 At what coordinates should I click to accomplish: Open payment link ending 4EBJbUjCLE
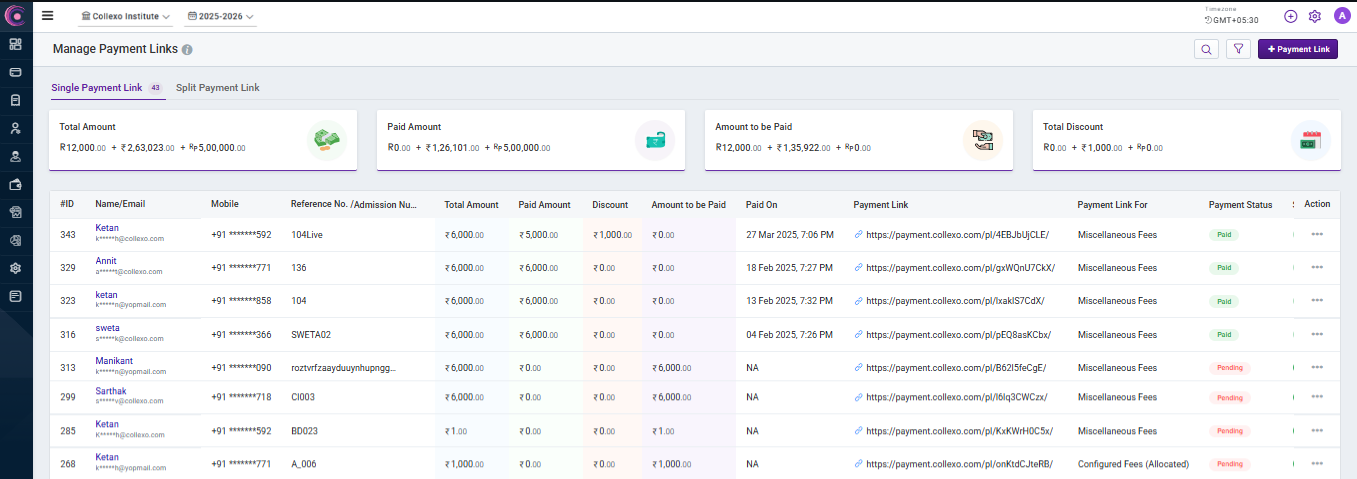coord(959,235)
